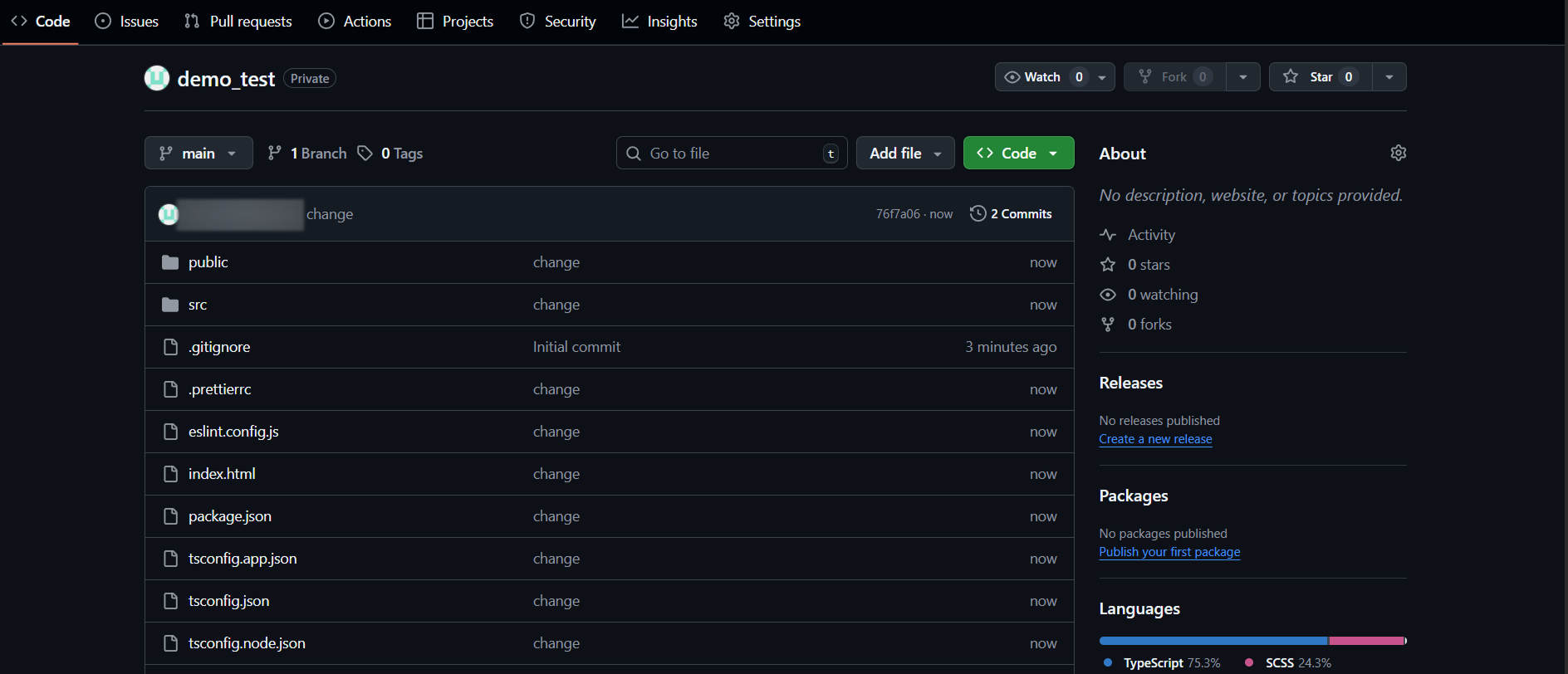Open the package.json file
This screenshot has width=1568, height=674.
(229, 516)
